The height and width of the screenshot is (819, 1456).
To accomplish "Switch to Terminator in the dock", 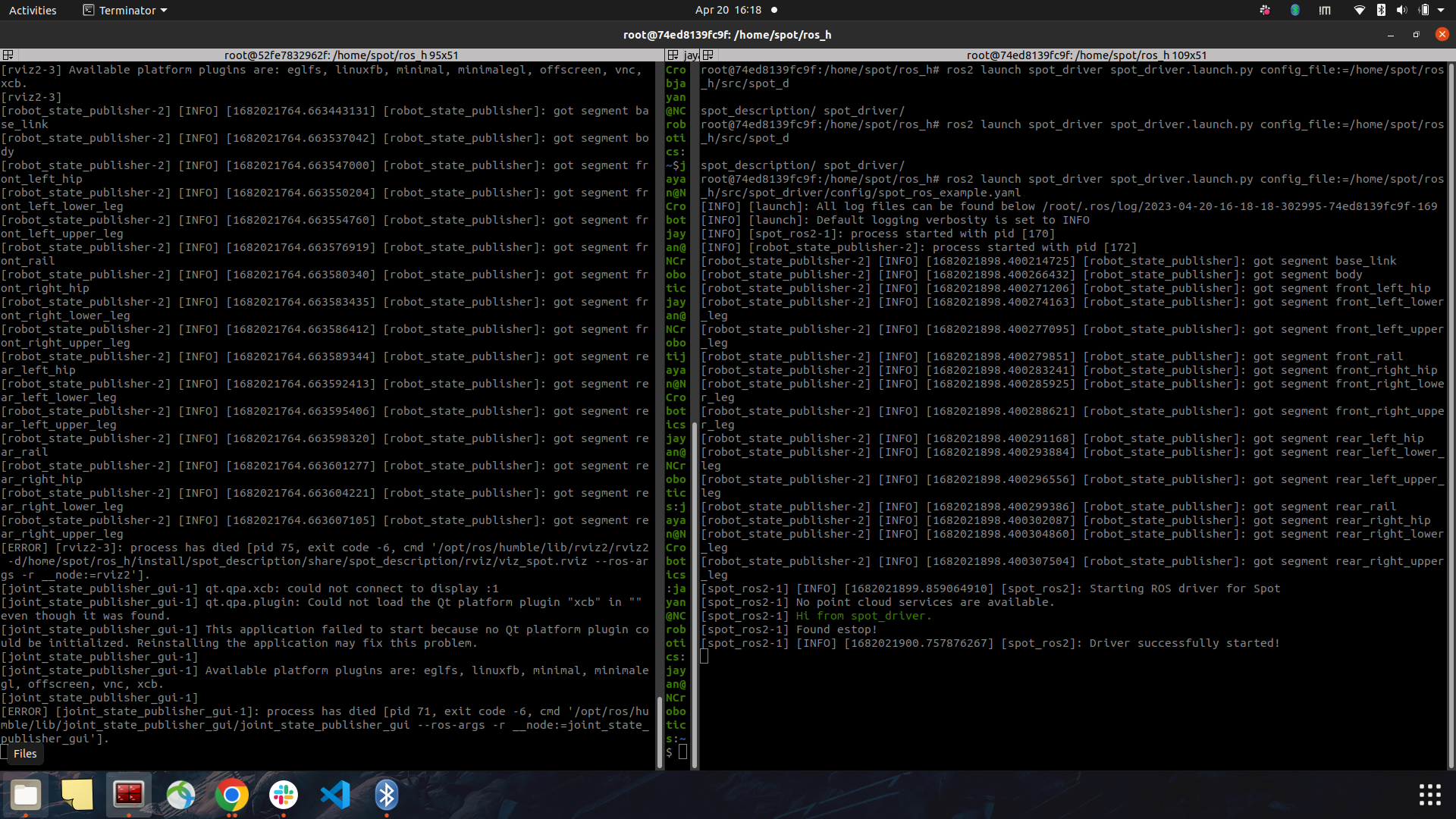I will click(129, 795).
